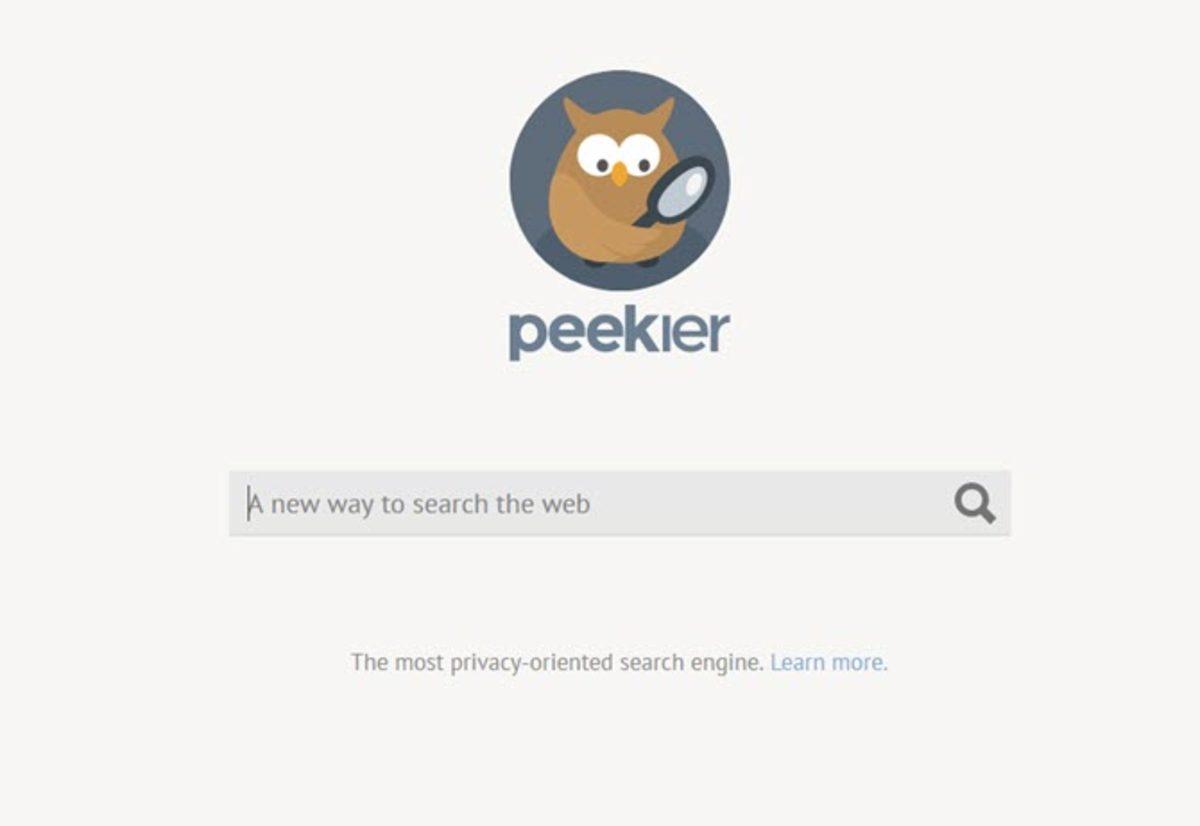The image size is (1200, 826).
Task: Click the placeholder text A new way
Action: [x=310, y=504]
